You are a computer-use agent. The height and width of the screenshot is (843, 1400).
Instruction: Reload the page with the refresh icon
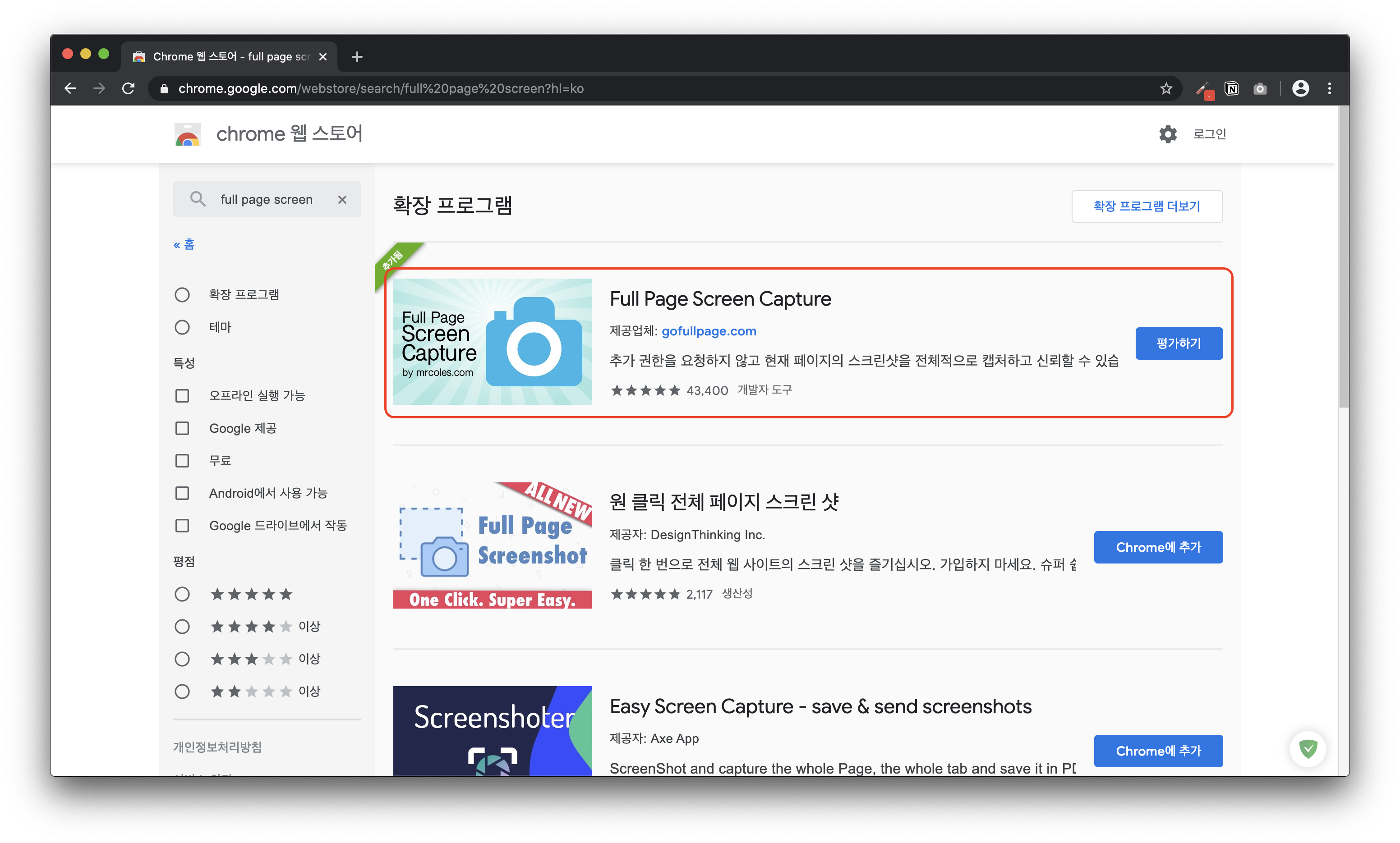(x=129, y=88)
